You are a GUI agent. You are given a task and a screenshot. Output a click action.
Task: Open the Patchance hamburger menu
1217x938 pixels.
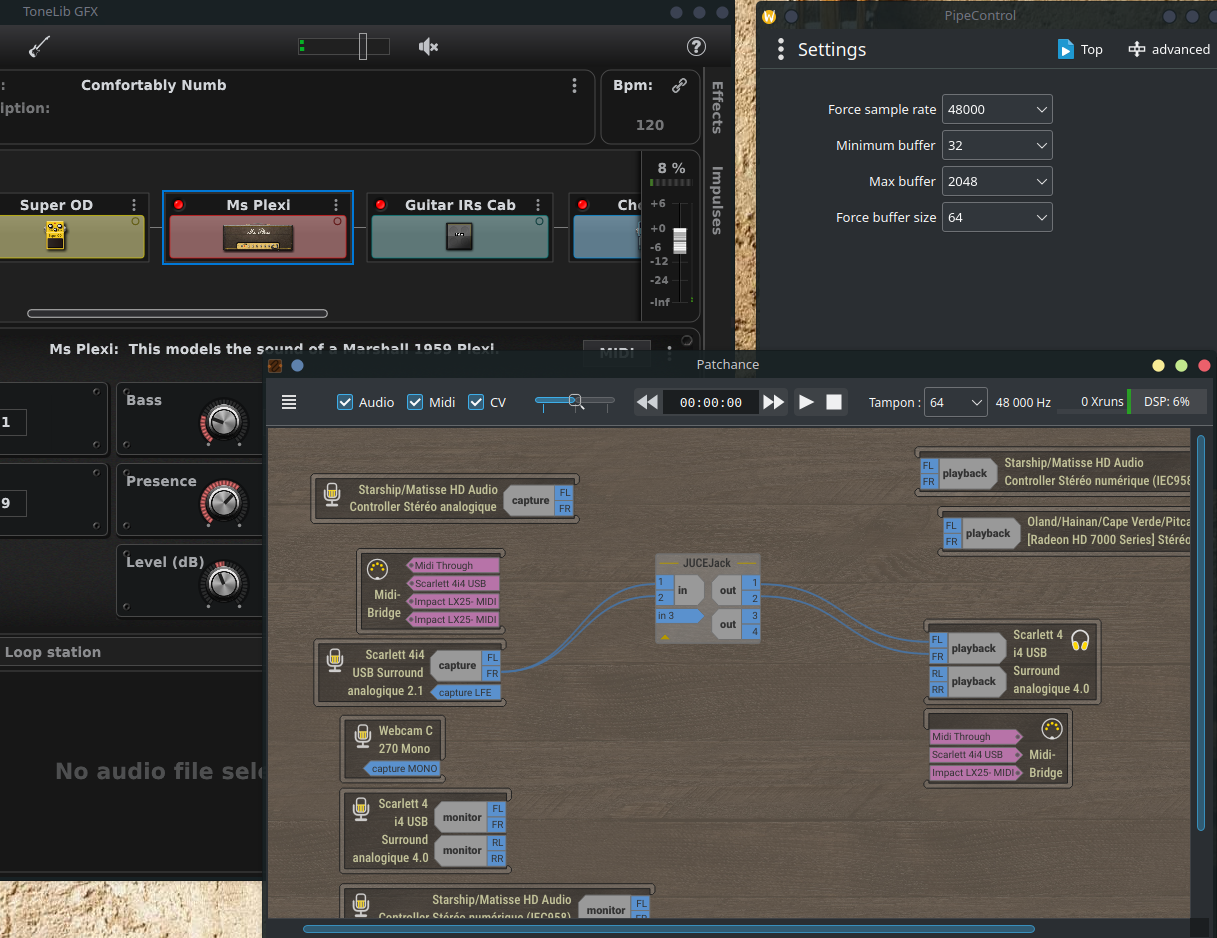tap(289, 402)
